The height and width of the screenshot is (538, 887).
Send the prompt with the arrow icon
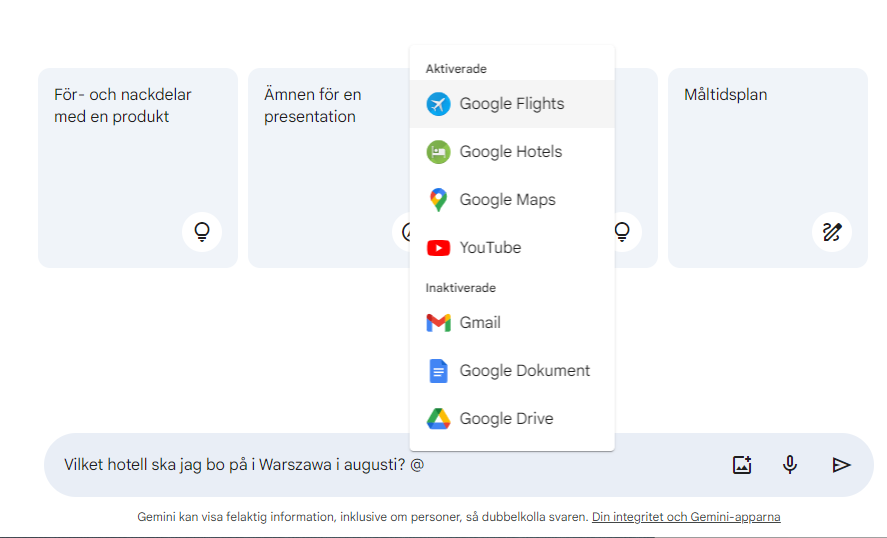pos(841,465)
